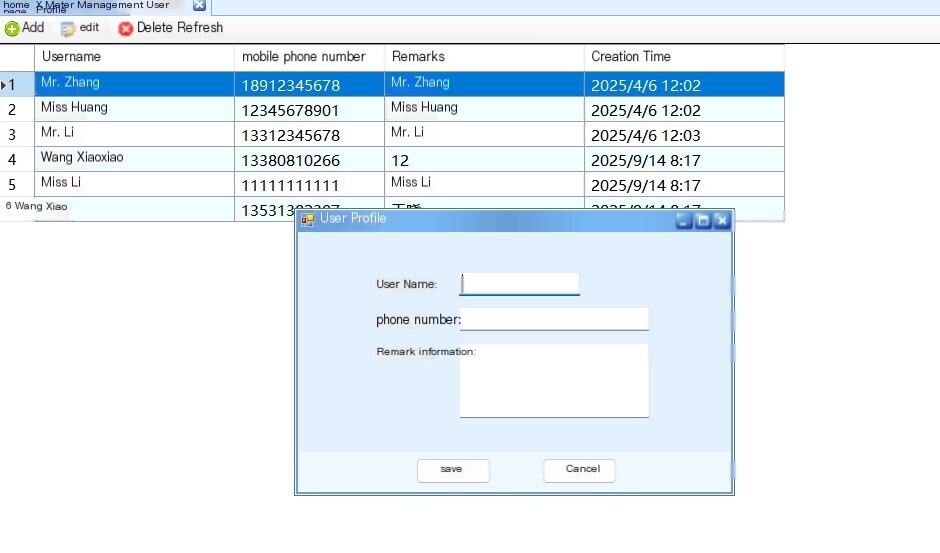Screen dimensions: 940x553
Task: Click the remark cell containing 12
Action: point(484,160)
